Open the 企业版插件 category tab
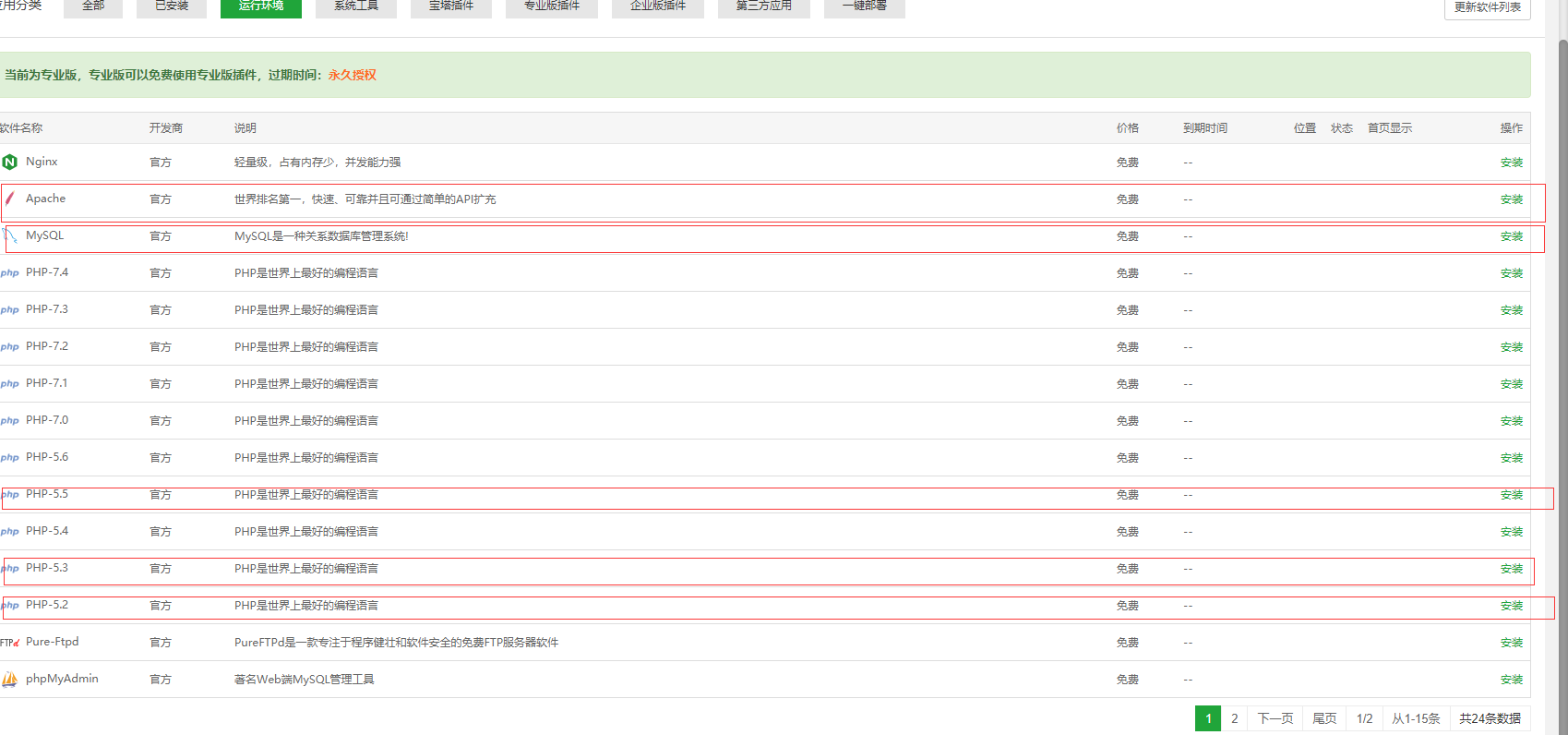The width and height of the screenshot is (1568, 735). [x=658, y=6]
